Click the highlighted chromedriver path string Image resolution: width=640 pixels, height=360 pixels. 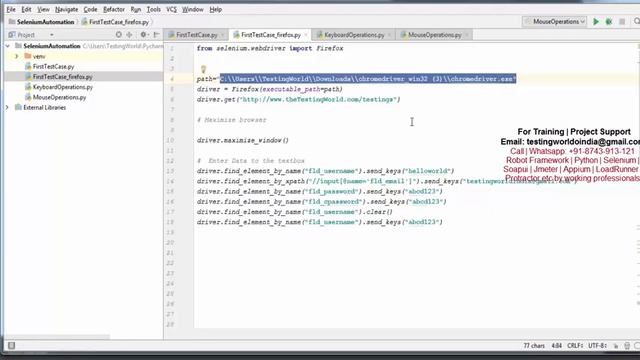tap(368, 79)
